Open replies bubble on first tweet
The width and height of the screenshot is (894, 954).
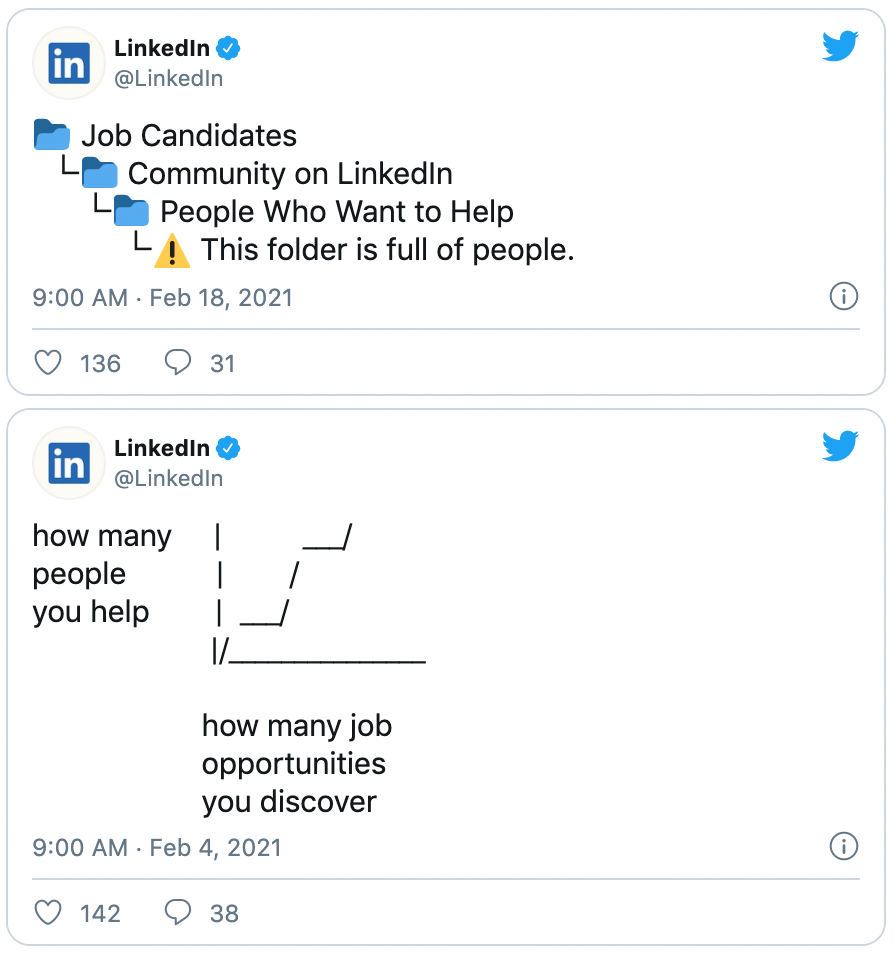click(x=178, y=363)
